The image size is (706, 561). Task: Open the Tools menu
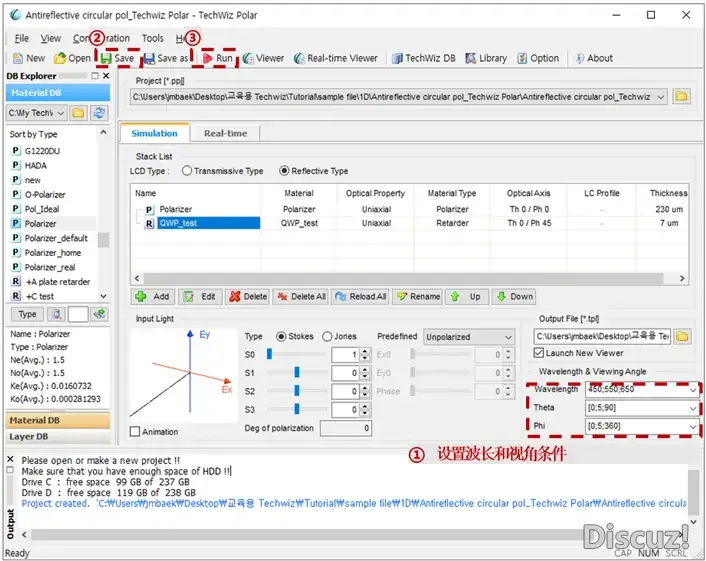coord(153,38)
